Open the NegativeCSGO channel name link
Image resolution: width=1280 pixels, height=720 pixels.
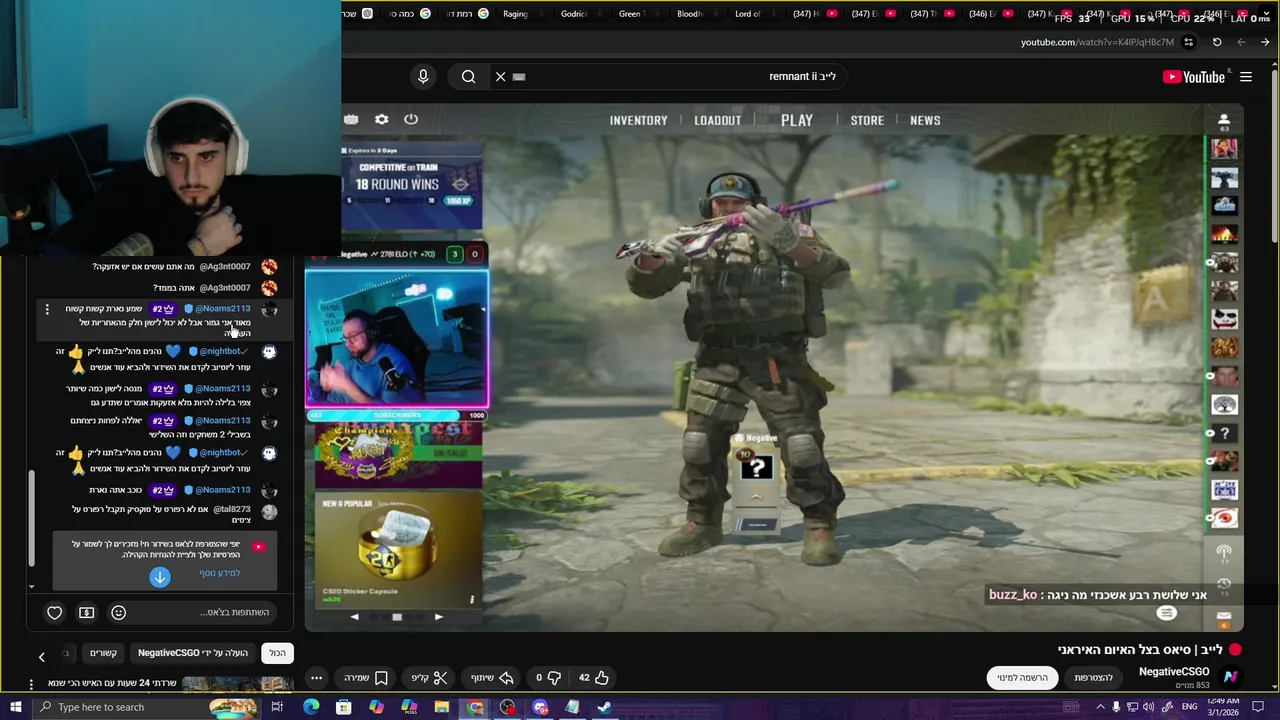pos(1174,672)
